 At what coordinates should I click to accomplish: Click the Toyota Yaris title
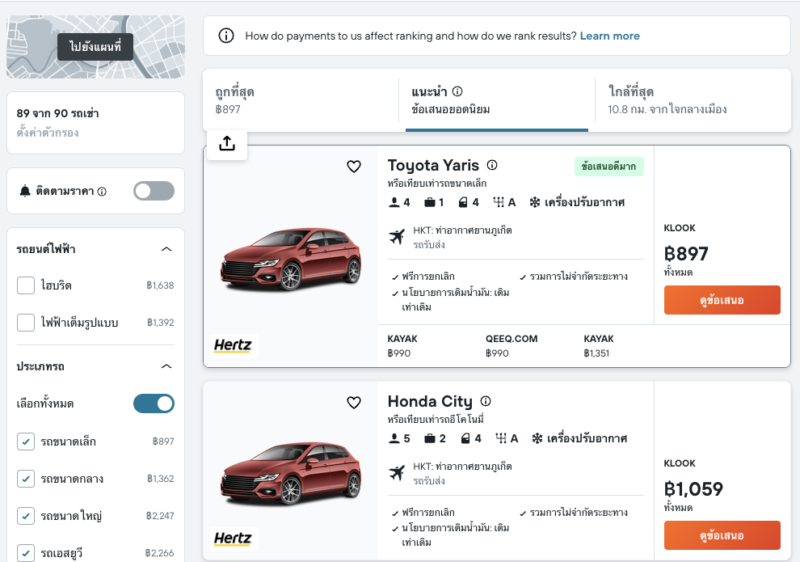[x=433, y=165]
